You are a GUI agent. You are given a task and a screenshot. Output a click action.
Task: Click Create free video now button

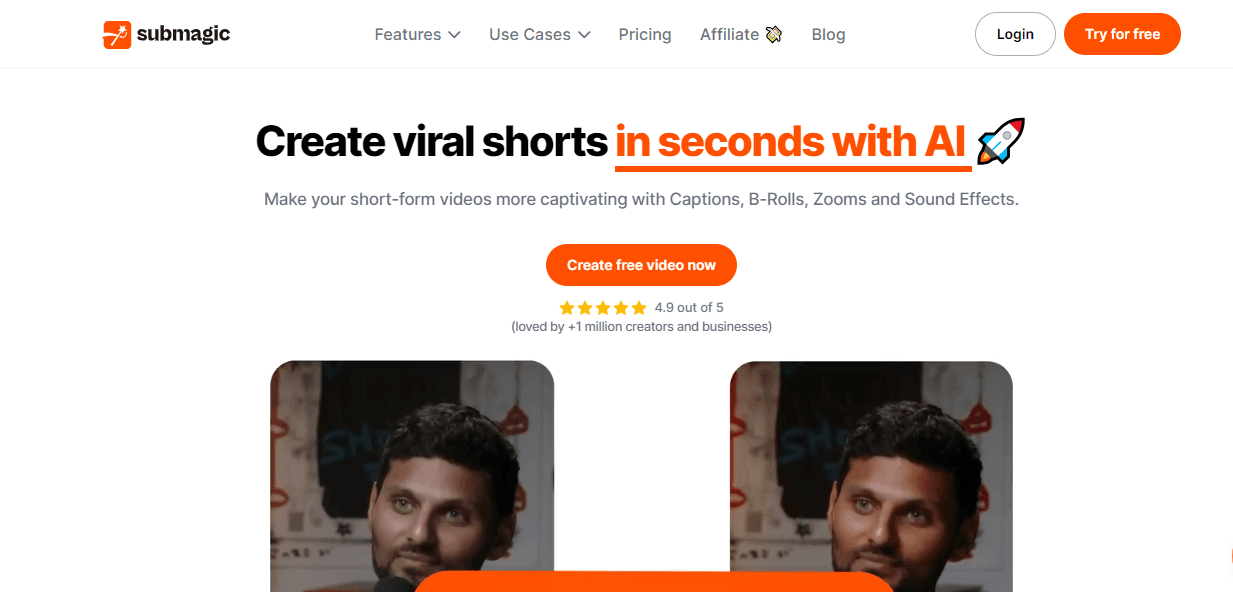[641, 265]
